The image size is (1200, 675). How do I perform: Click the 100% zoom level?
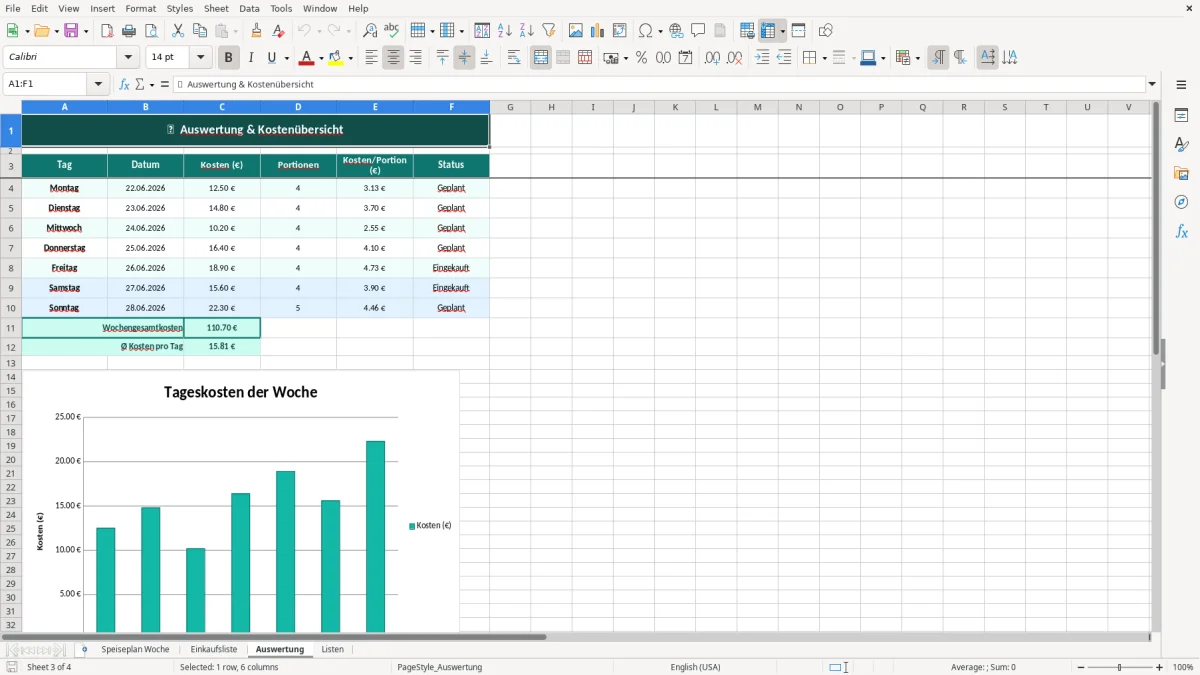1183,667
